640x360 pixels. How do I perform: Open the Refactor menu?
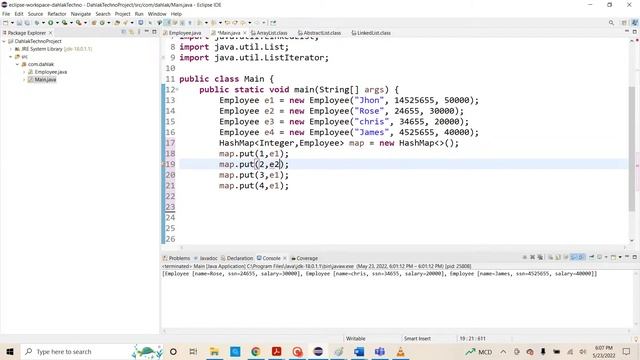(x=57, y=14)
